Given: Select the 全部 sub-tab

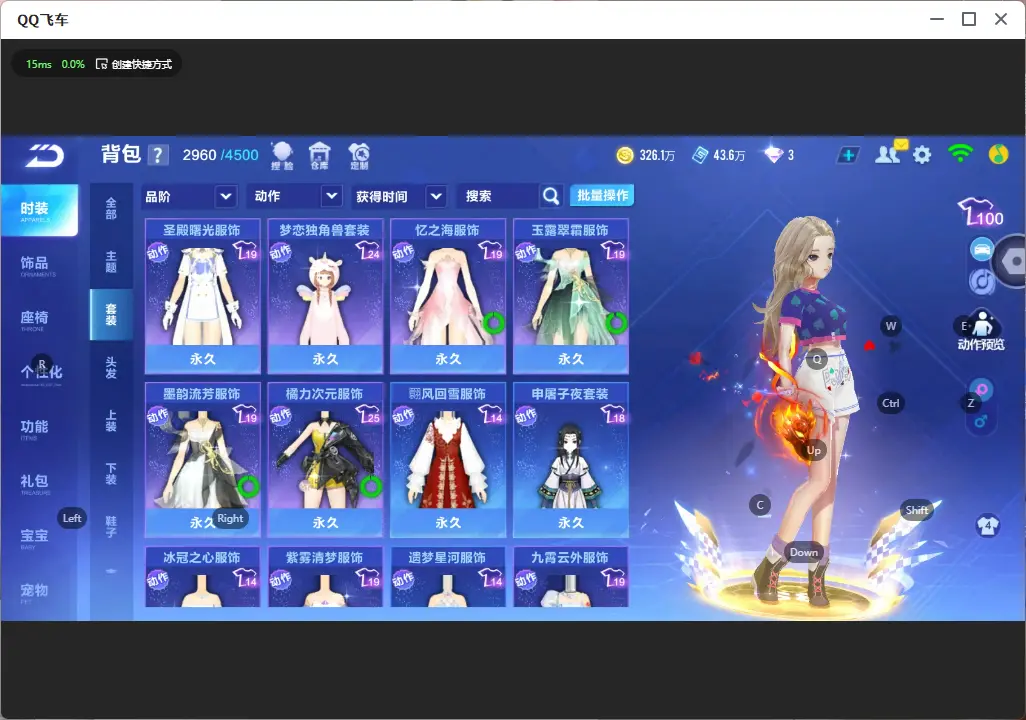Looking at the screenshot, I should [111, 209].
